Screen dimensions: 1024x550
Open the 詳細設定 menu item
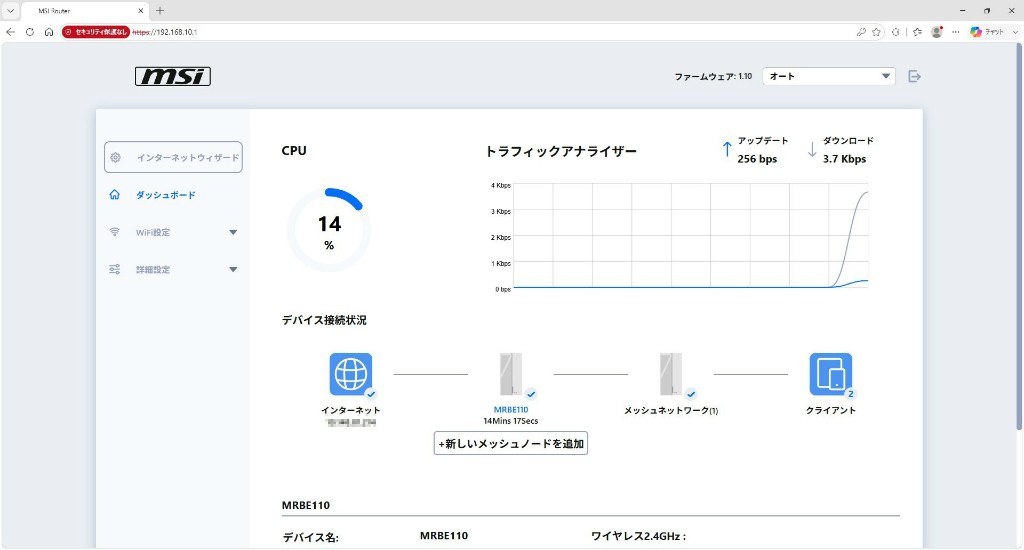(153, 269)
